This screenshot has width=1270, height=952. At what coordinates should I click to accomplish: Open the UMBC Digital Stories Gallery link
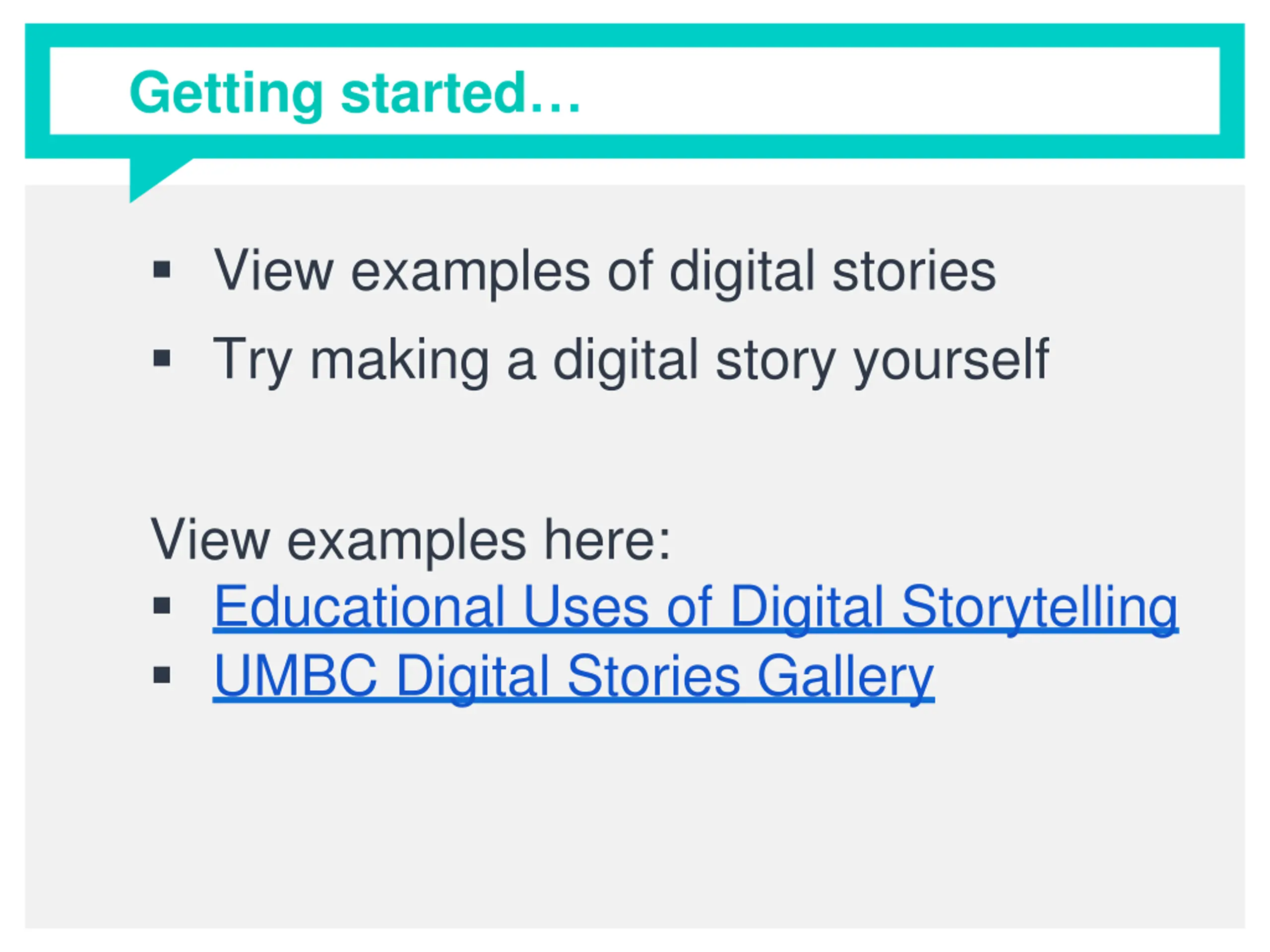coord(573,677)
